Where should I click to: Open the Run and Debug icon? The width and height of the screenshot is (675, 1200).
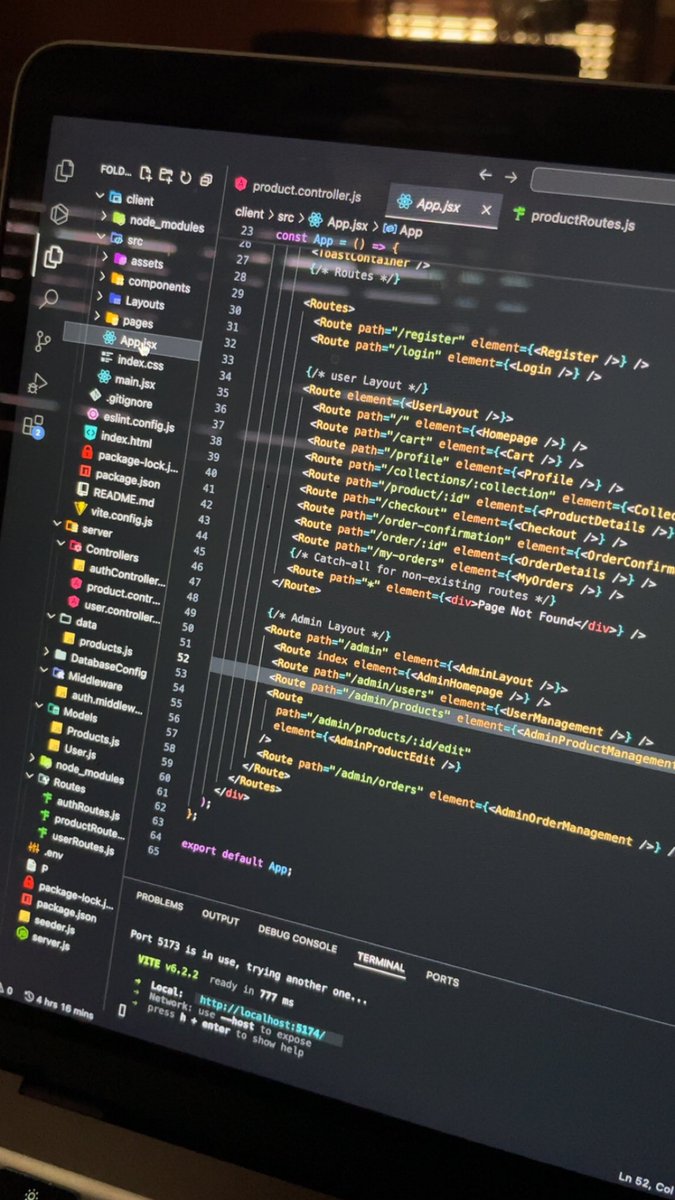tap(38, 383)
